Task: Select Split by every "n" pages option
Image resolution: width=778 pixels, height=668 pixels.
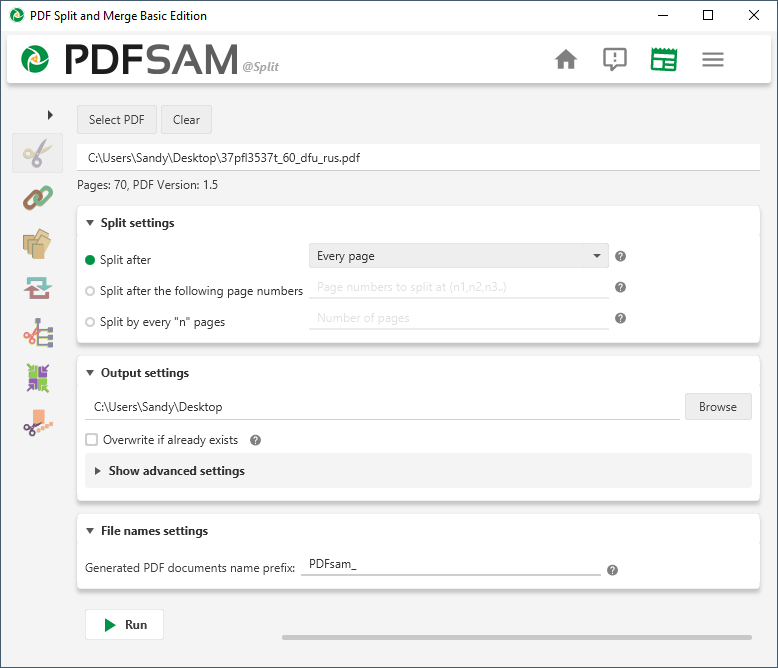Action: (90, 322)
